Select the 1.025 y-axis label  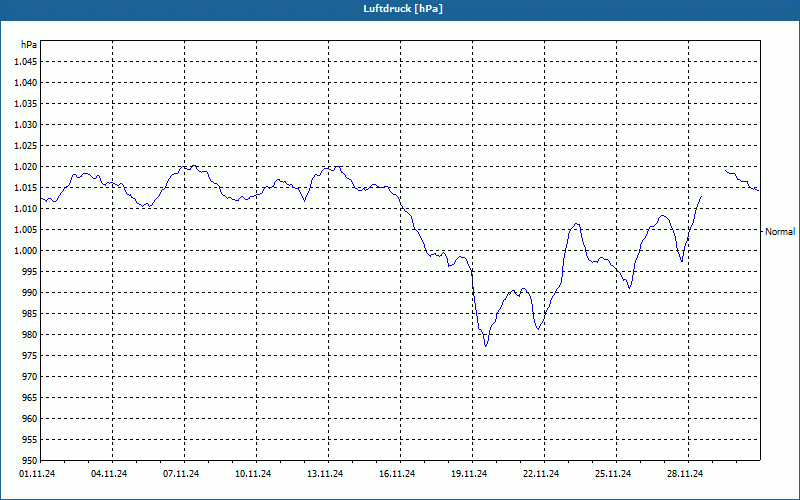point(26,145)
